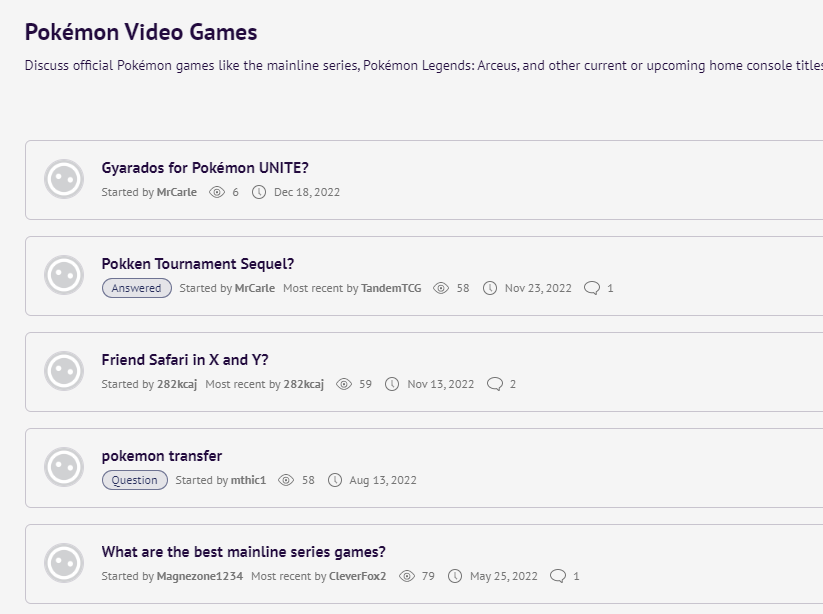Click reply bubble icon in Pokken Tournament row
This screenshot has height=614, width=823.
pyautogui.click(x=592, y=289)
